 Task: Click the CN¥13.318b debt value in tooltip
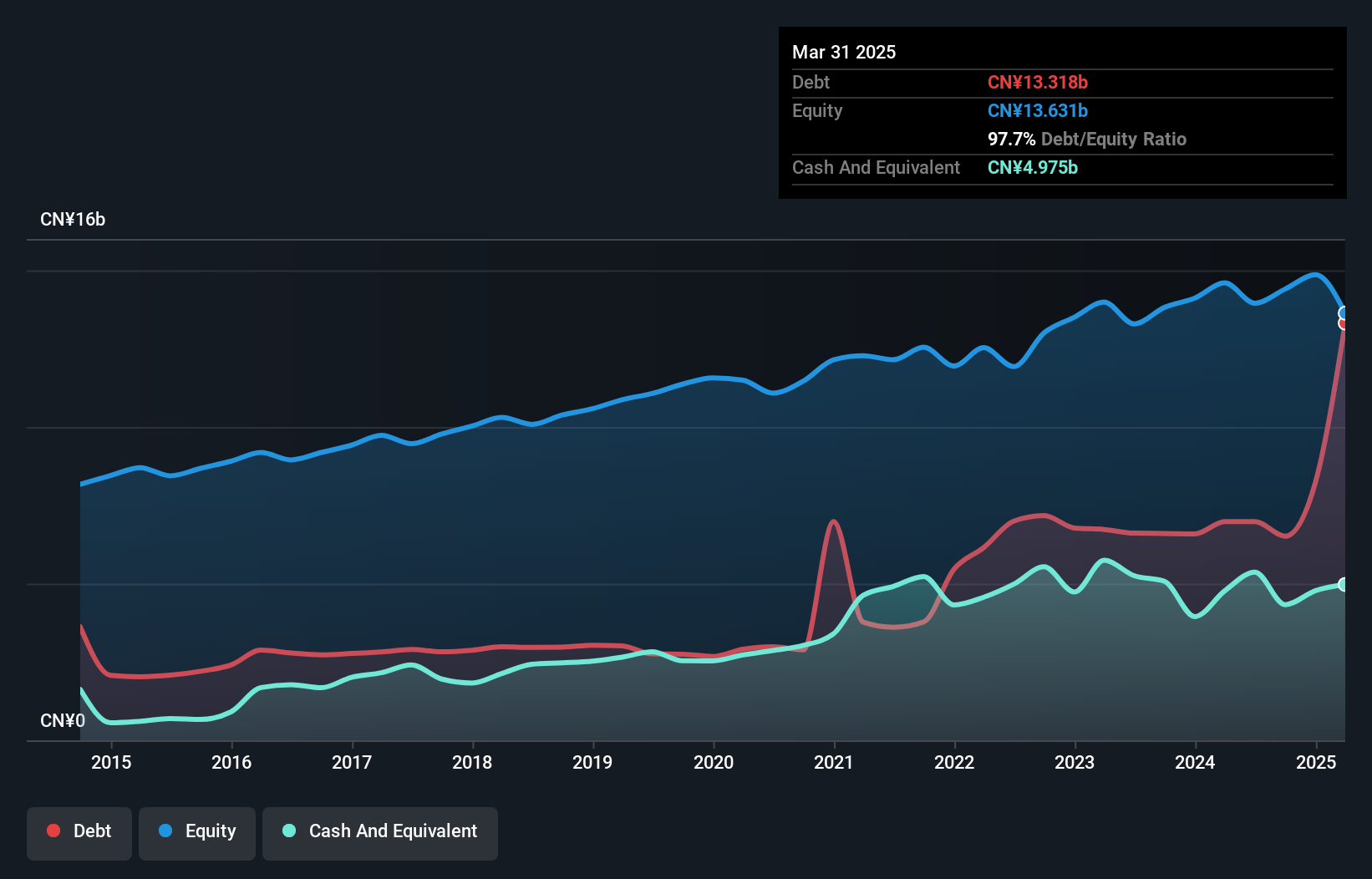(x=1037, y=82)
